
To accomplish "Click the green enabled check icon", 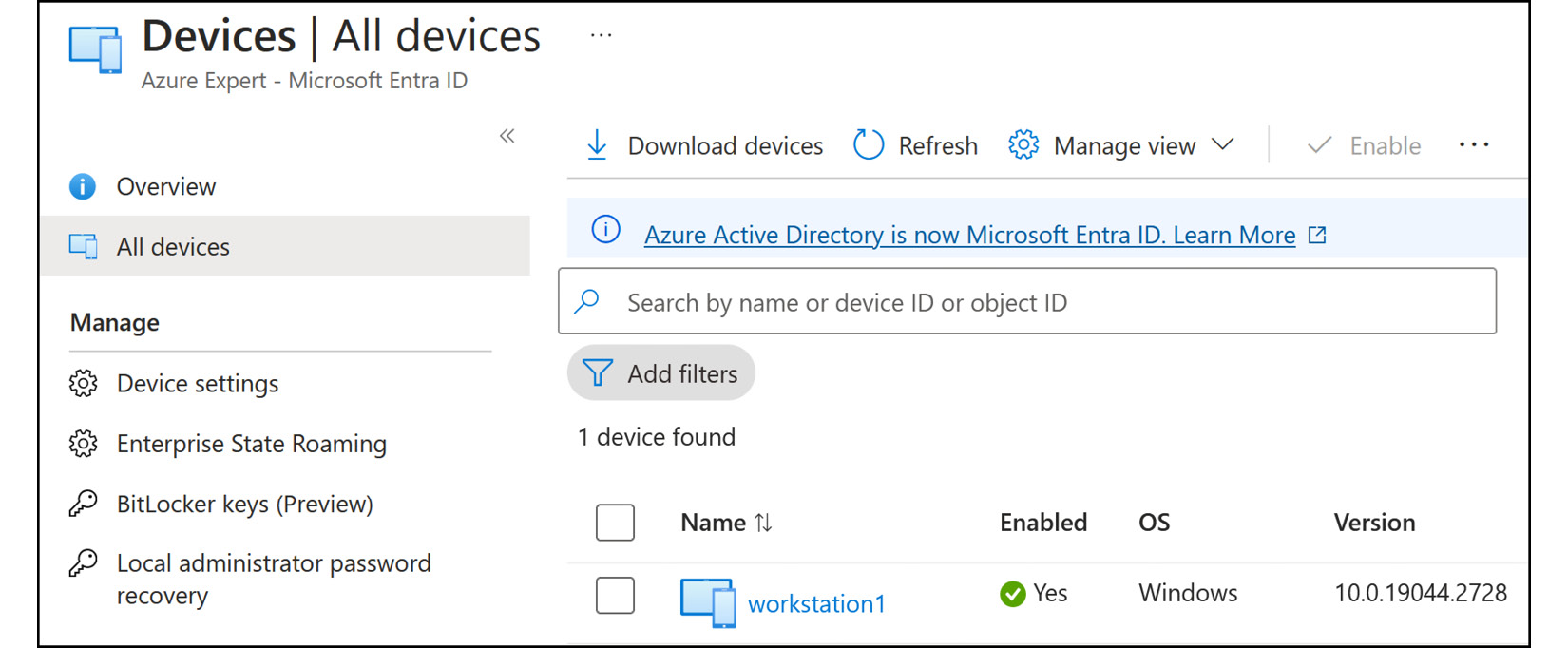I will (x=1013, y=594).
